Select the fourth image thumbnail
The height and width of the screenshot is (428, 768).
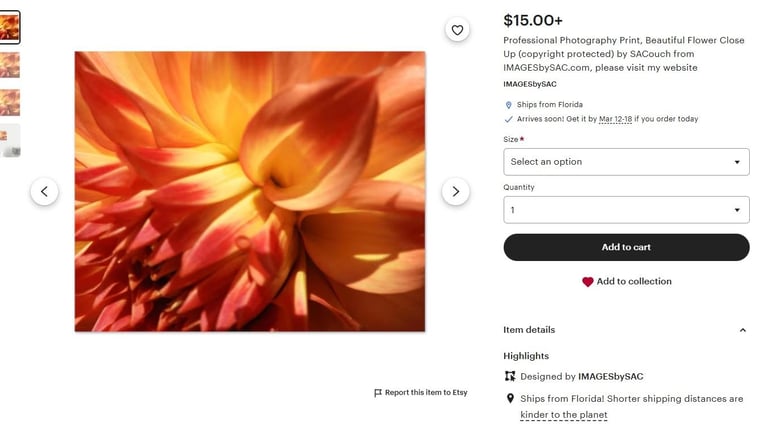coord(10,141)
